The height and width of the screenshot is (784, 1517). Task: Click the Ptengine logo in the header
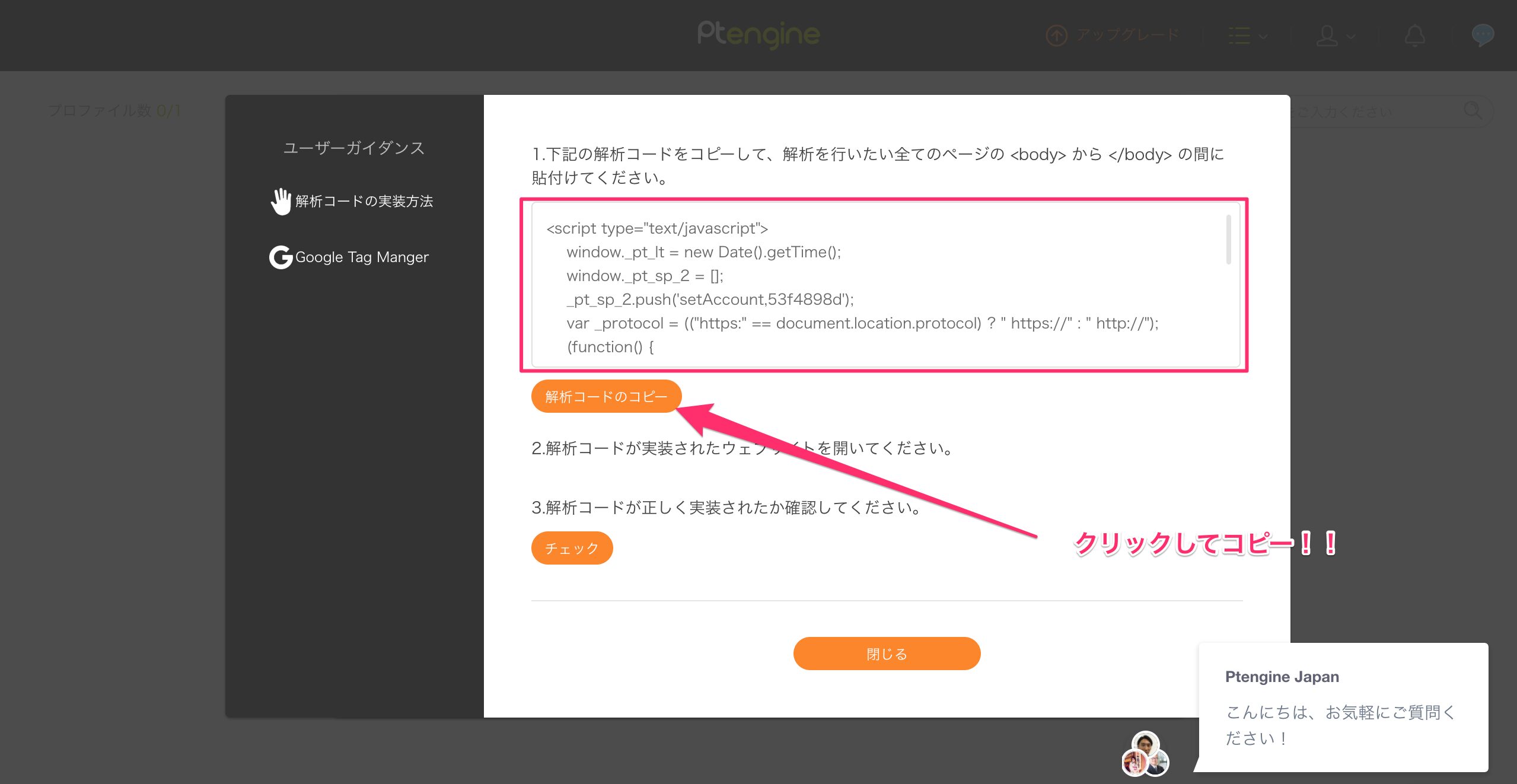758,34
